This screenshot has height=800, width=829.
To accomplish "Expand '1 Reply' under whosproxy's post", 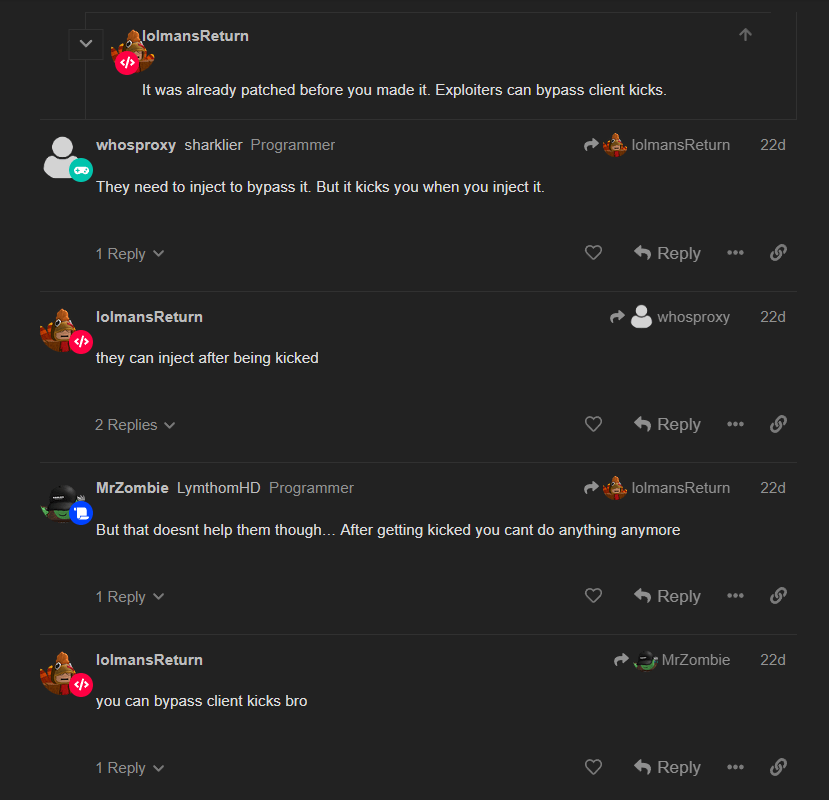I will click(x=130, y=254).
